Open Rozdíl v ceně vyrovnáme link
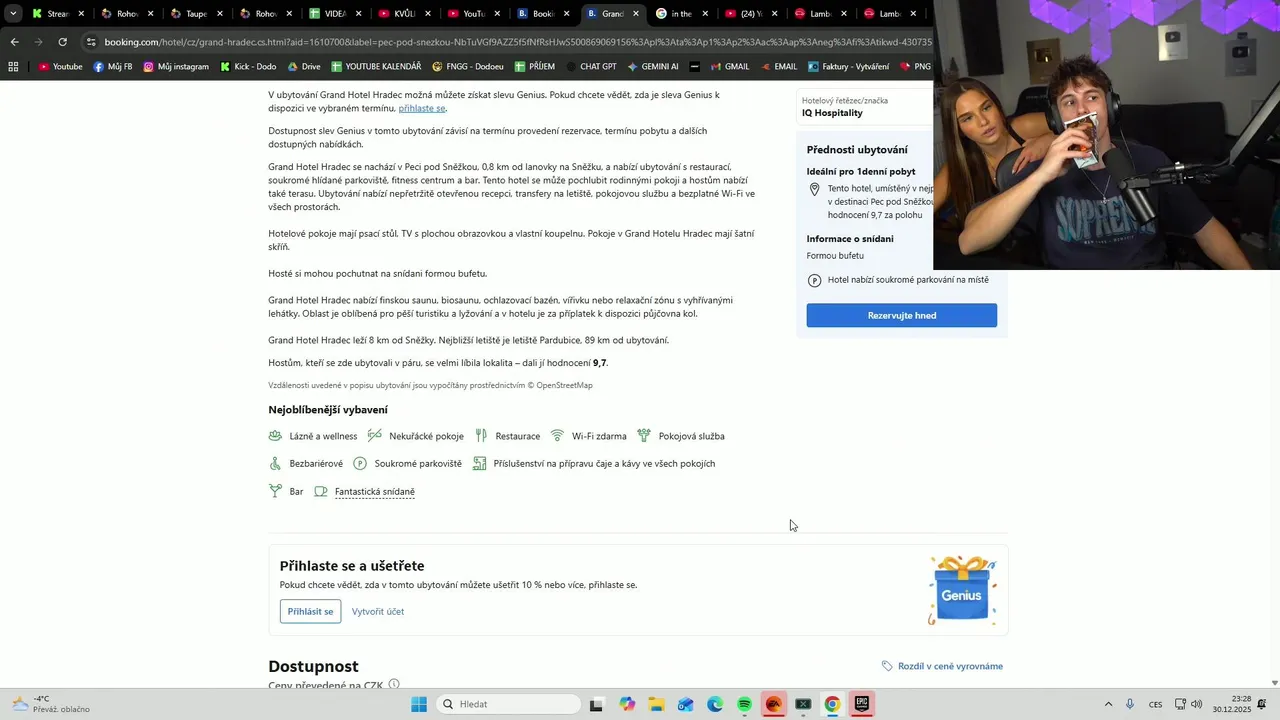The width and height of the screenshot is (1280, 720). pos(942,666)
